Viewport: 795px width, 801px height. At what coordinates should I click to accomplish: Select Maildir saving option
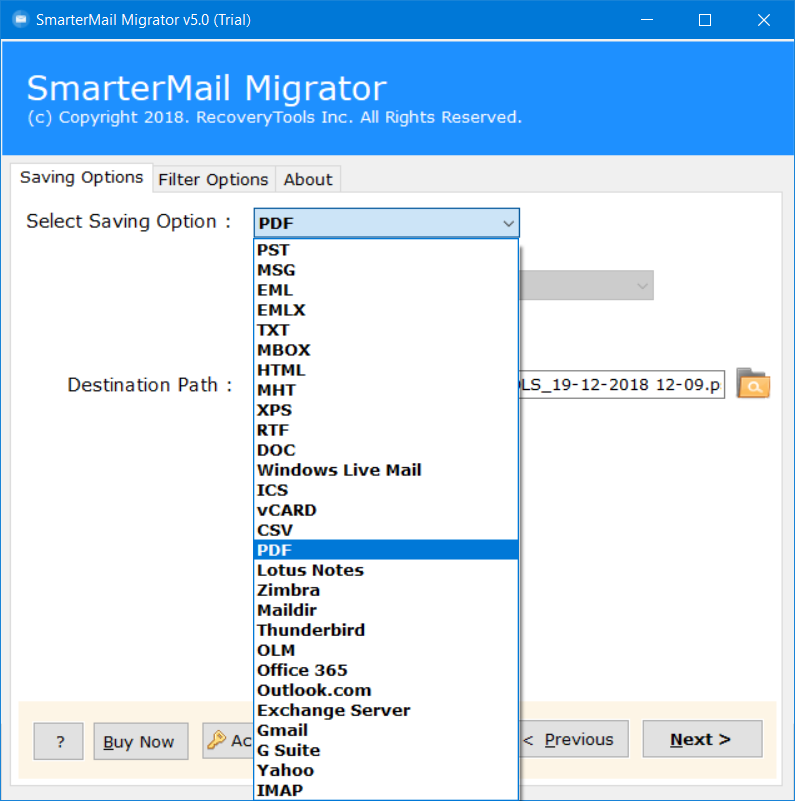(386, 610)
